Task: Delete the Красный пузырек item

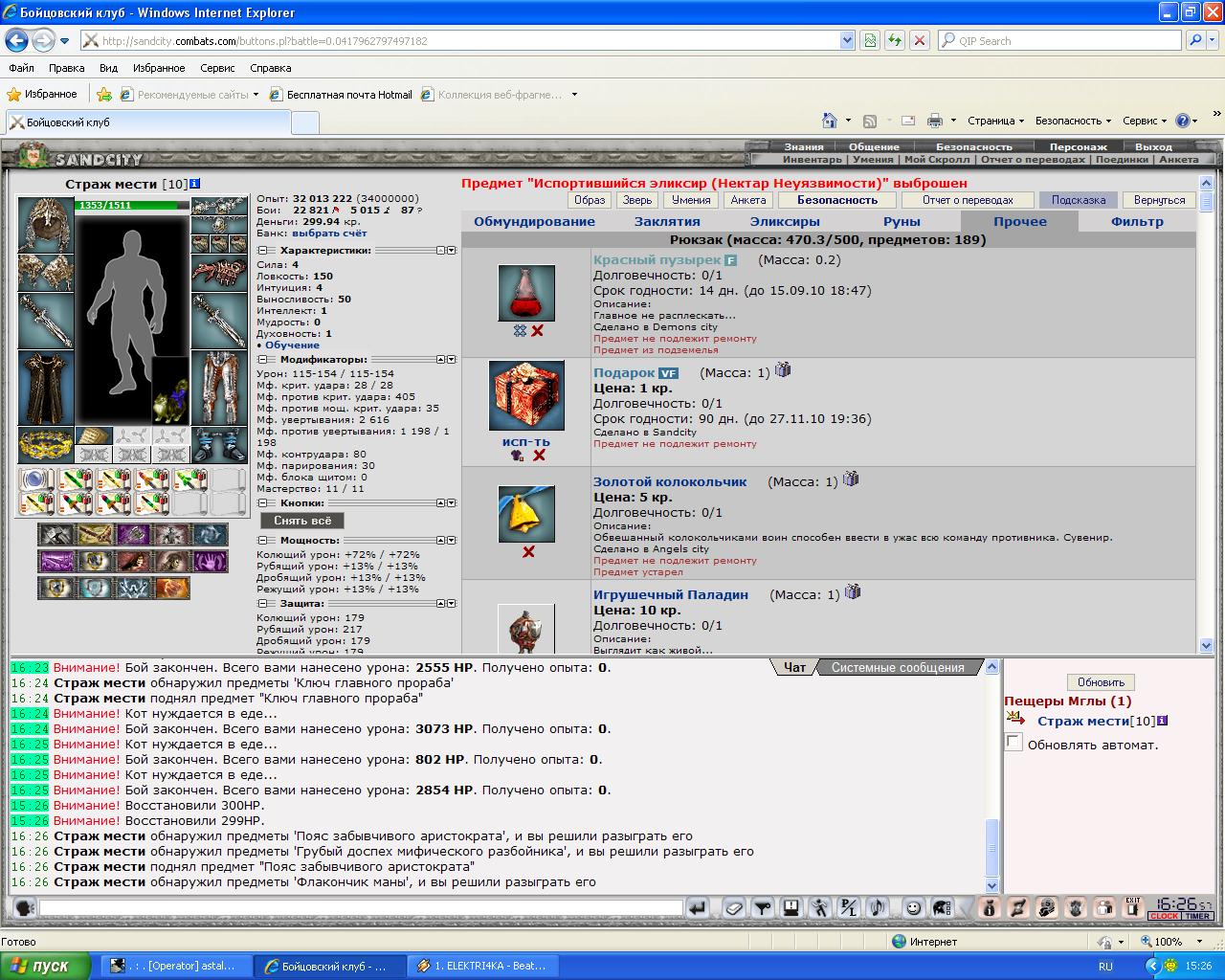Action: click(x=537, y=330)
